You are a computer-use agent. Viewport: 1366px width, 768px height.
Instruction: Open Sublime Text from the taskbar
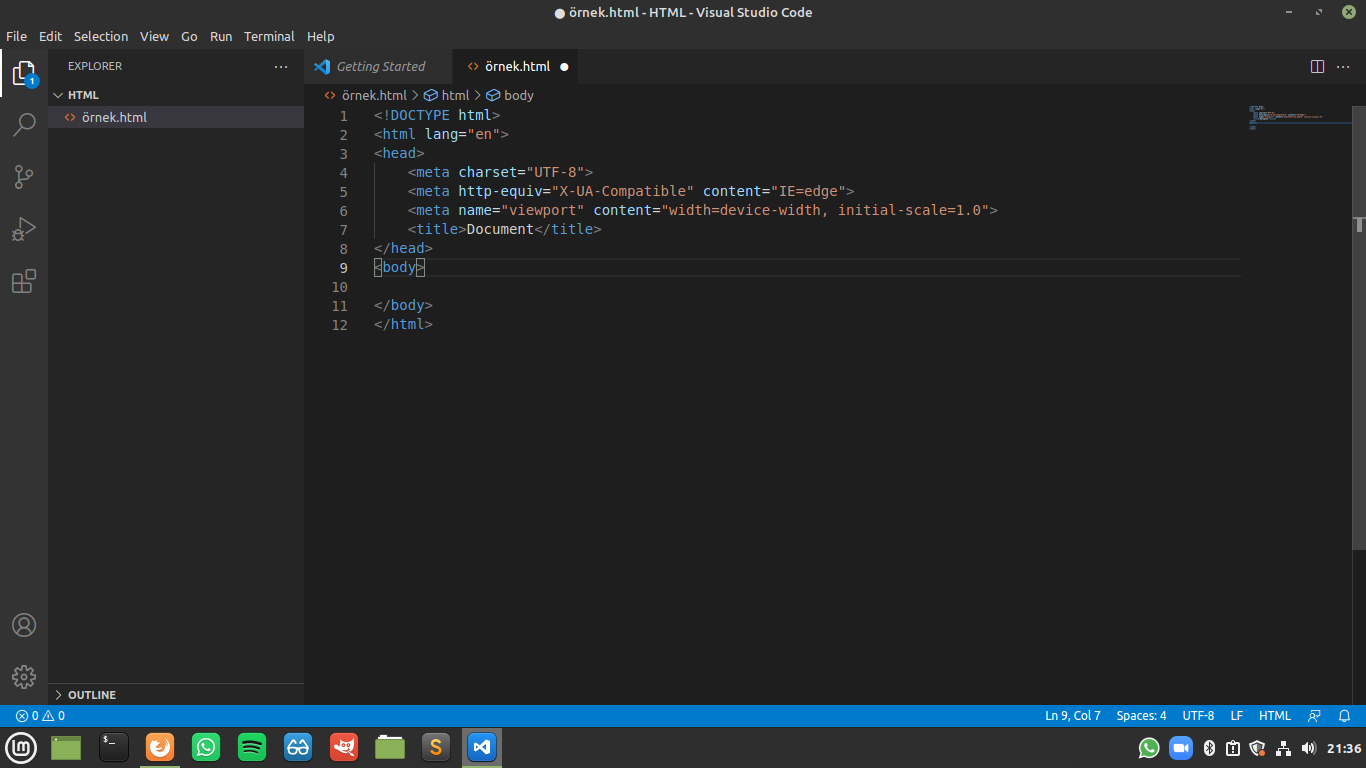click(435, 747)
